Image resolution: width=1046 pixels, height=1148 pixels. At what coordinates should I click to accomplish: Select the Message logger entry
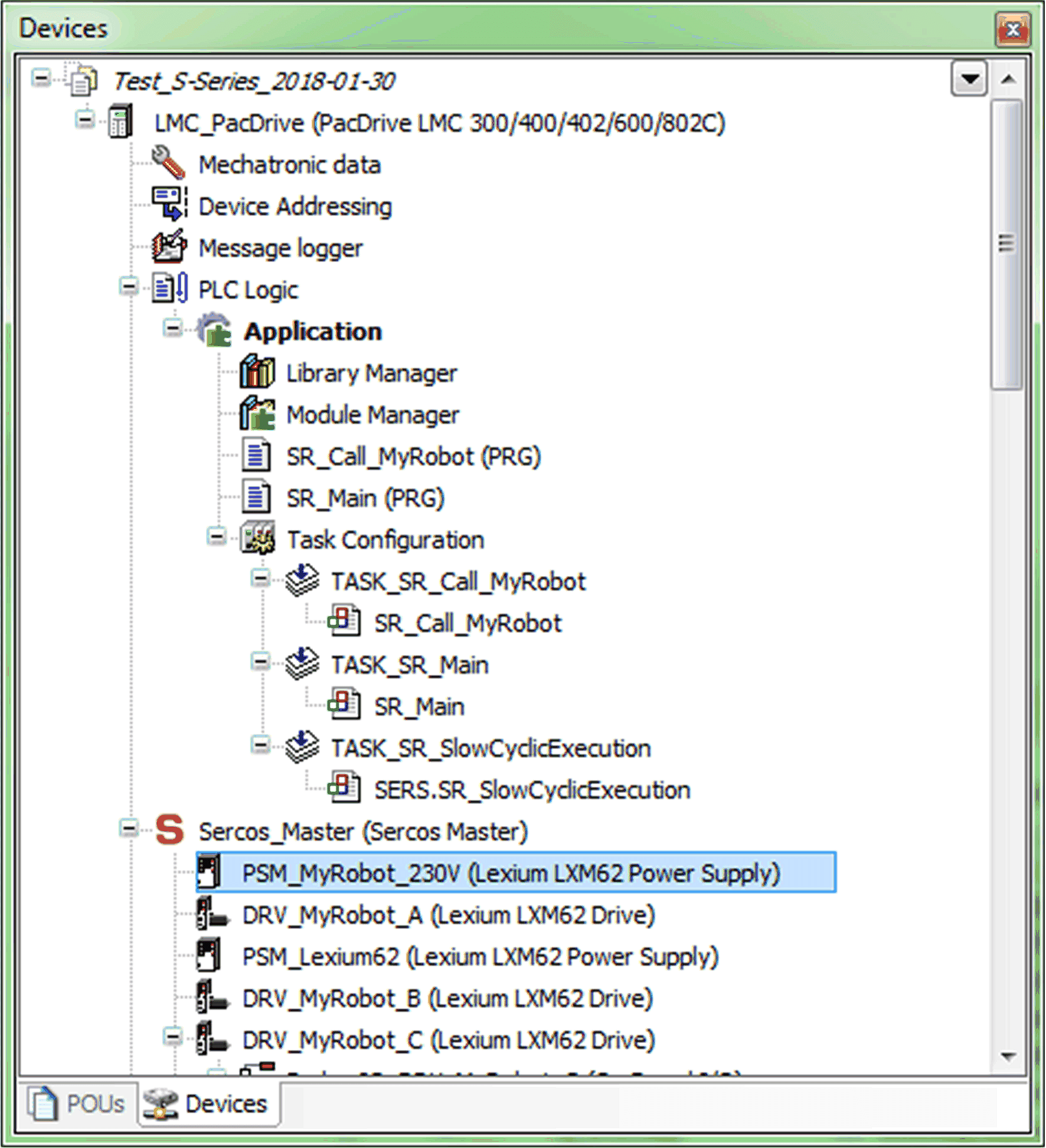click(x=280, y=248)
